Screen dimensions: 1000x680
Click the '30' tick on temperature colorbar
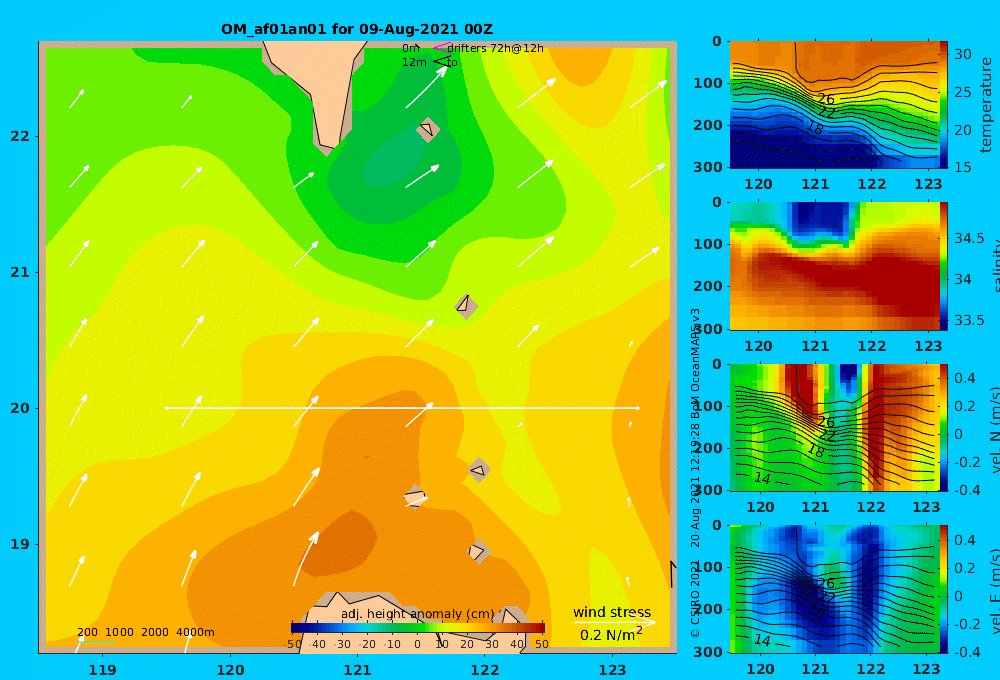point(963,54)
